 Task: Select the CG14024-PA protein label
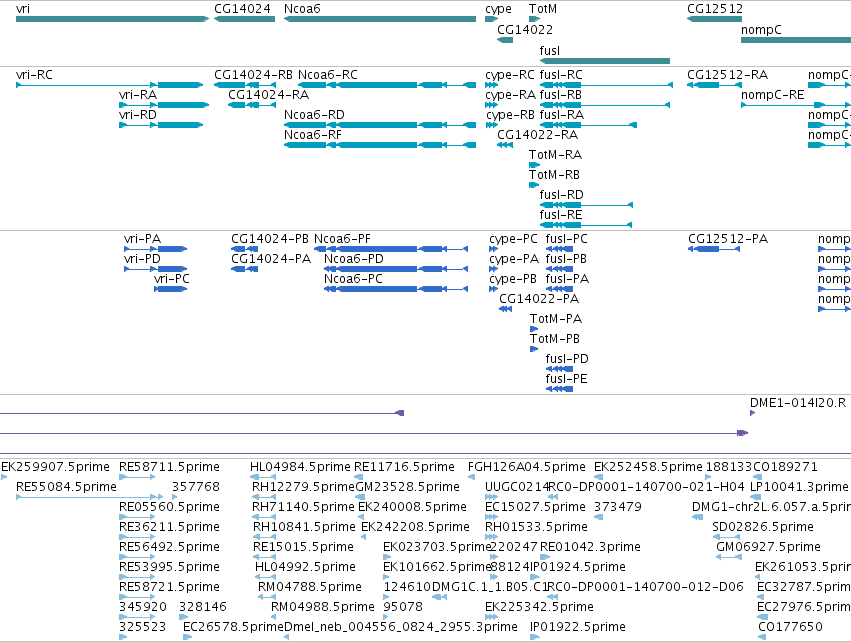pyautogui.click(x=271, y=259)
